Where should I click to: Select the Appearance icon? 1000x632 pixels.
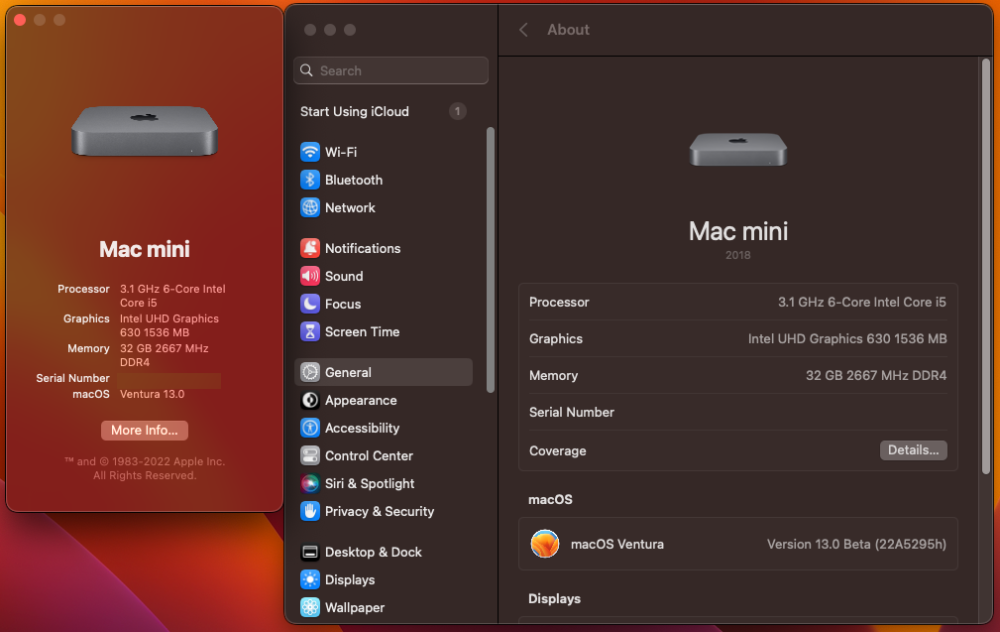pos(310,400)
